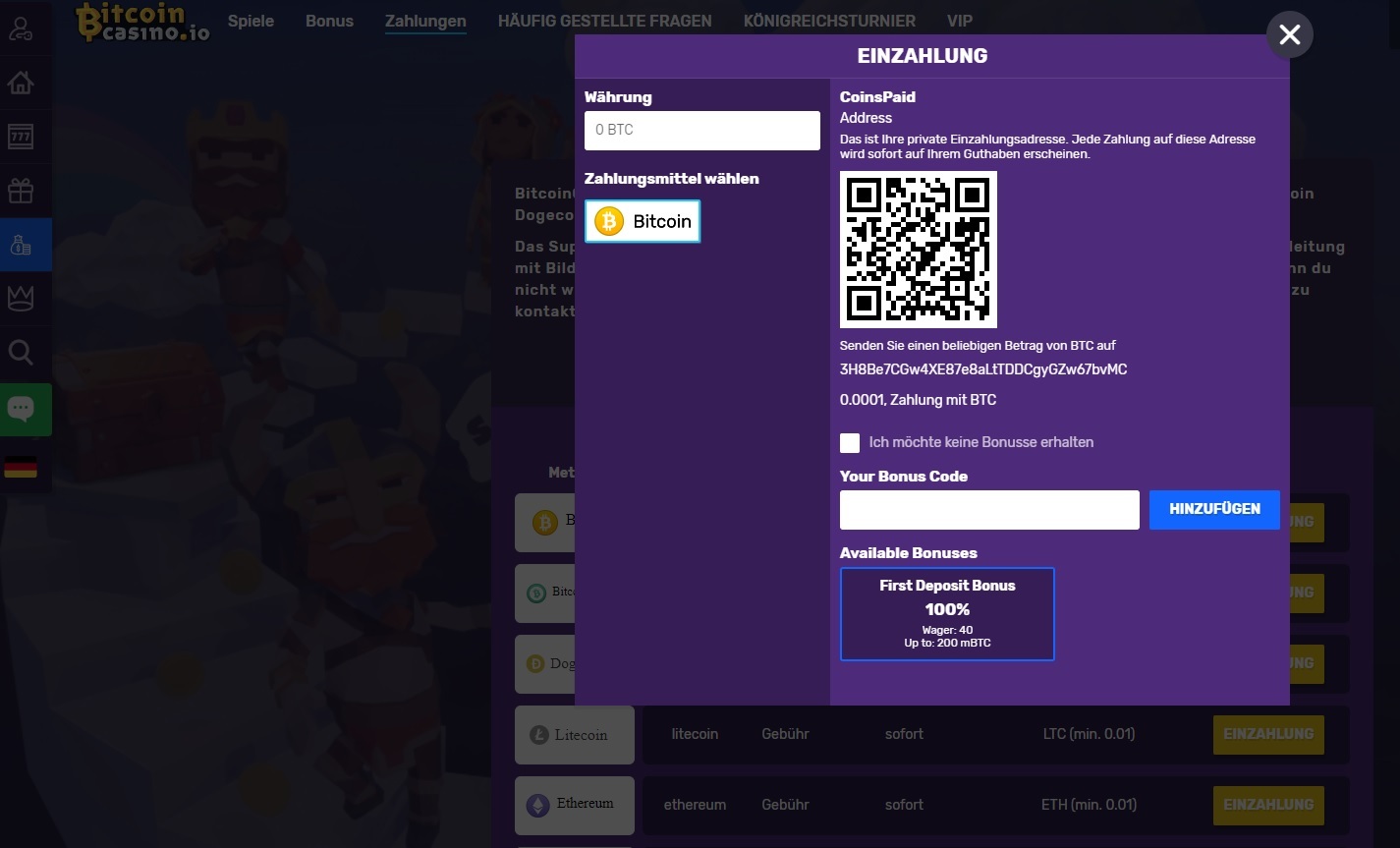Open KÖNIGREICHSTURNIER menu item

(829, 21)
